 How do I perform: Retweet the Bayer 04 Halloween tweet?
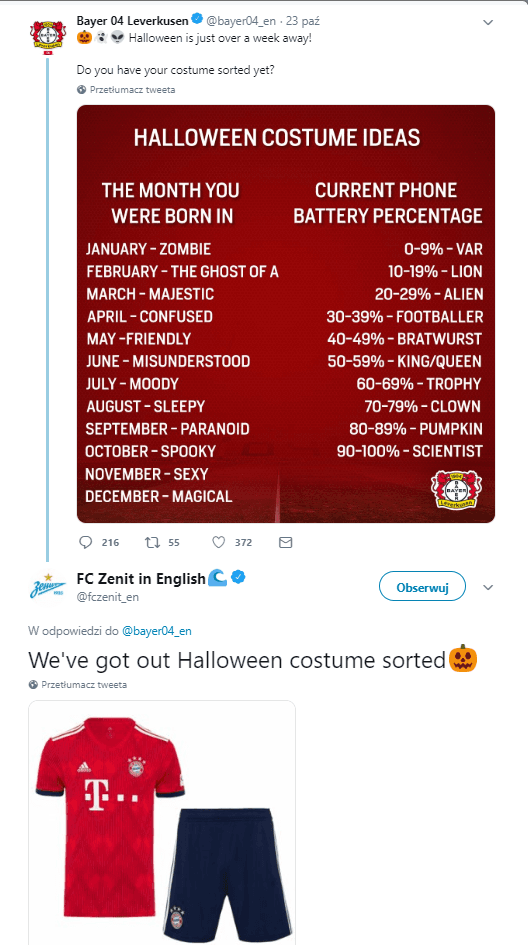tap(152, 542)
